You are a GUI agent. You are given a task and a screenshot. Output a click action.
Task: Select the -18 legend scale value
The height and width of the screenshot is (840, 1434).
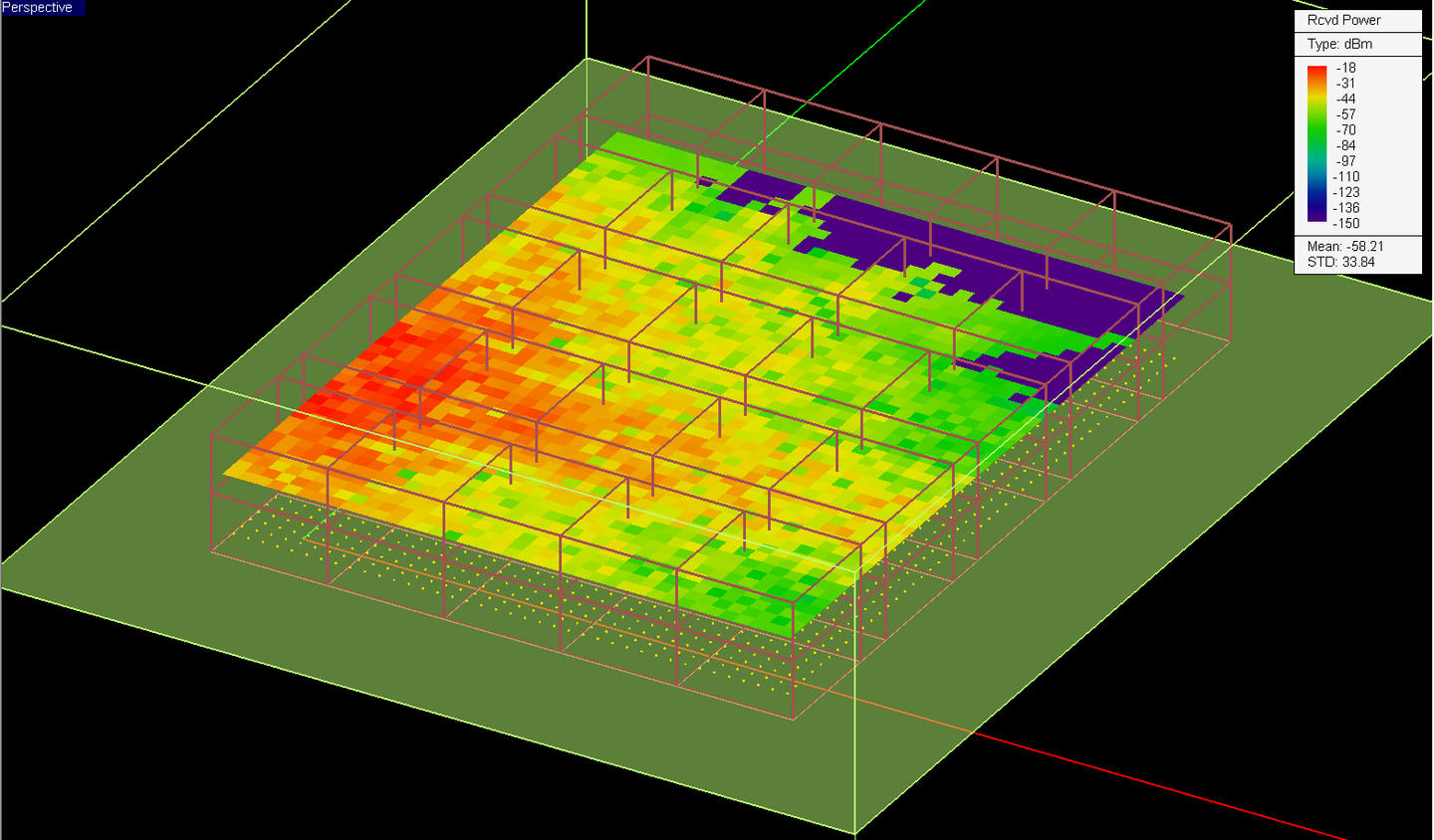point(1346,68)
